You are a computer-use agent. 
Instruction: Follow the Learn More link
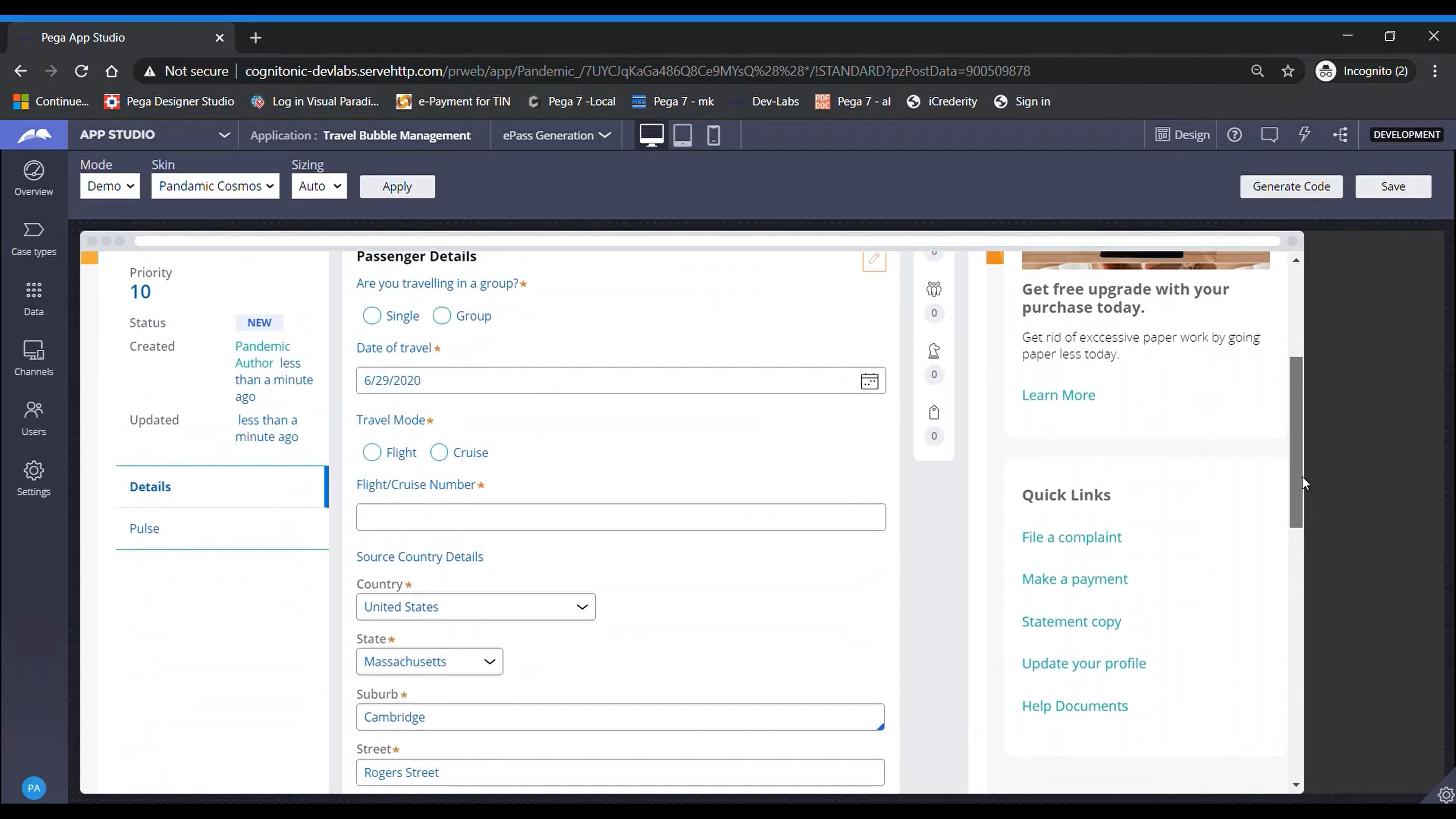click(x=1058, y=395)
